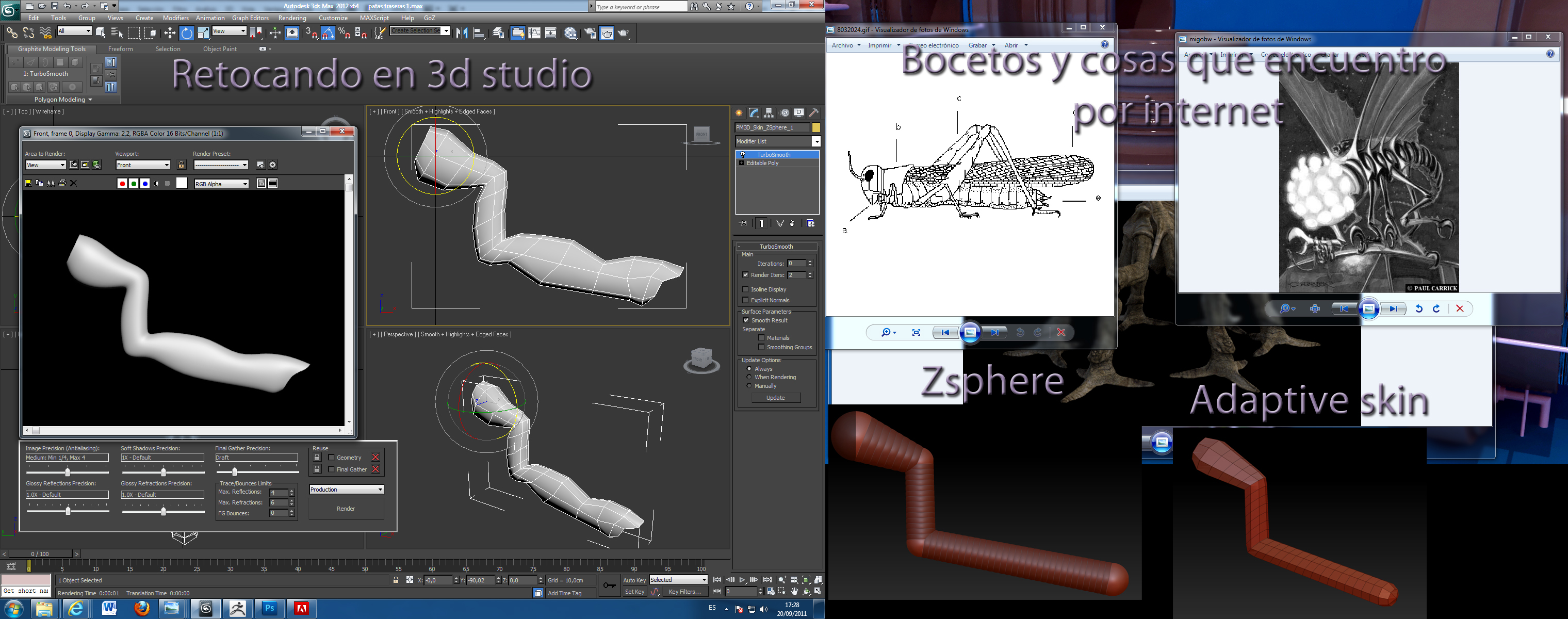Click the TurboSmooth Update button
The height and width of the screenshot is (619, 1568).
click(x=775, y=398)
